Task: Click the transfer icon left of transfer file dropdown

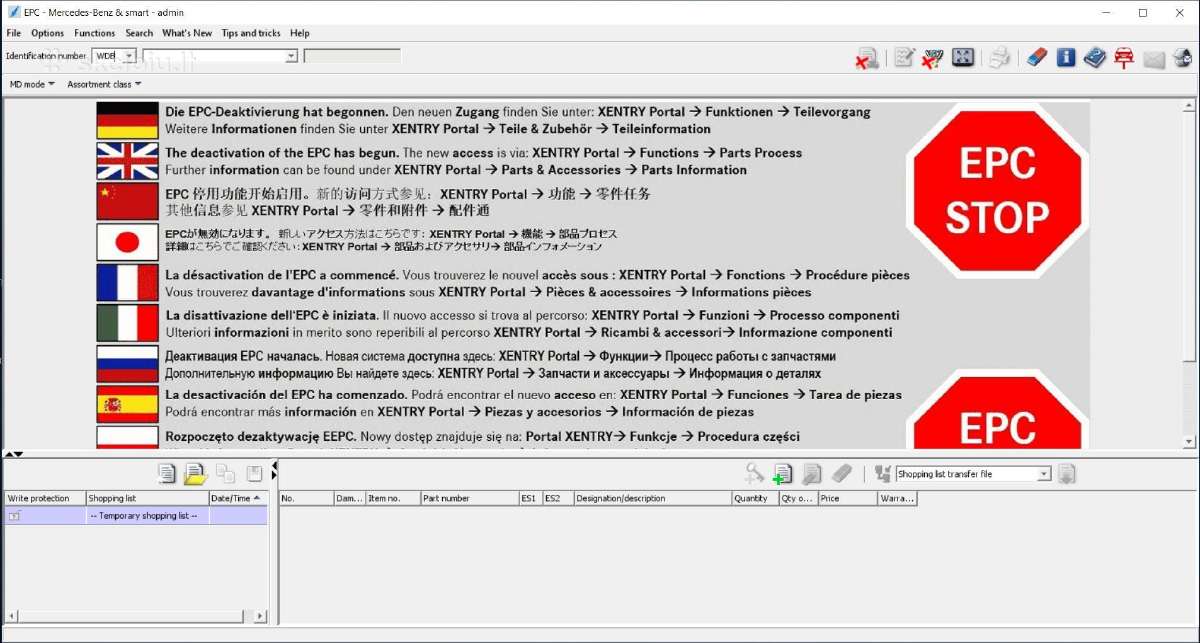Action: [882, 474]
